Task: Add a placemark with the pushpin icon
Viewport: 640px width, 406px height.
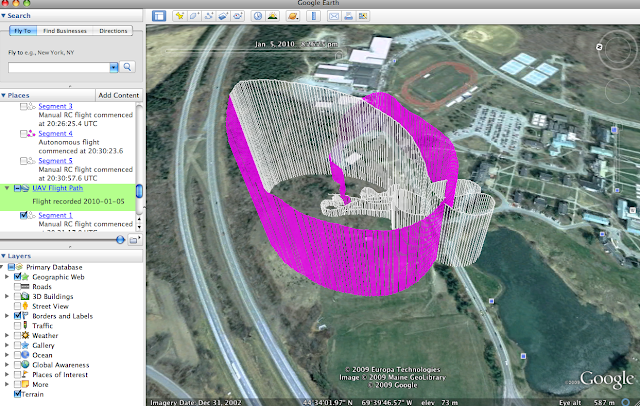Action: (180, 16)
